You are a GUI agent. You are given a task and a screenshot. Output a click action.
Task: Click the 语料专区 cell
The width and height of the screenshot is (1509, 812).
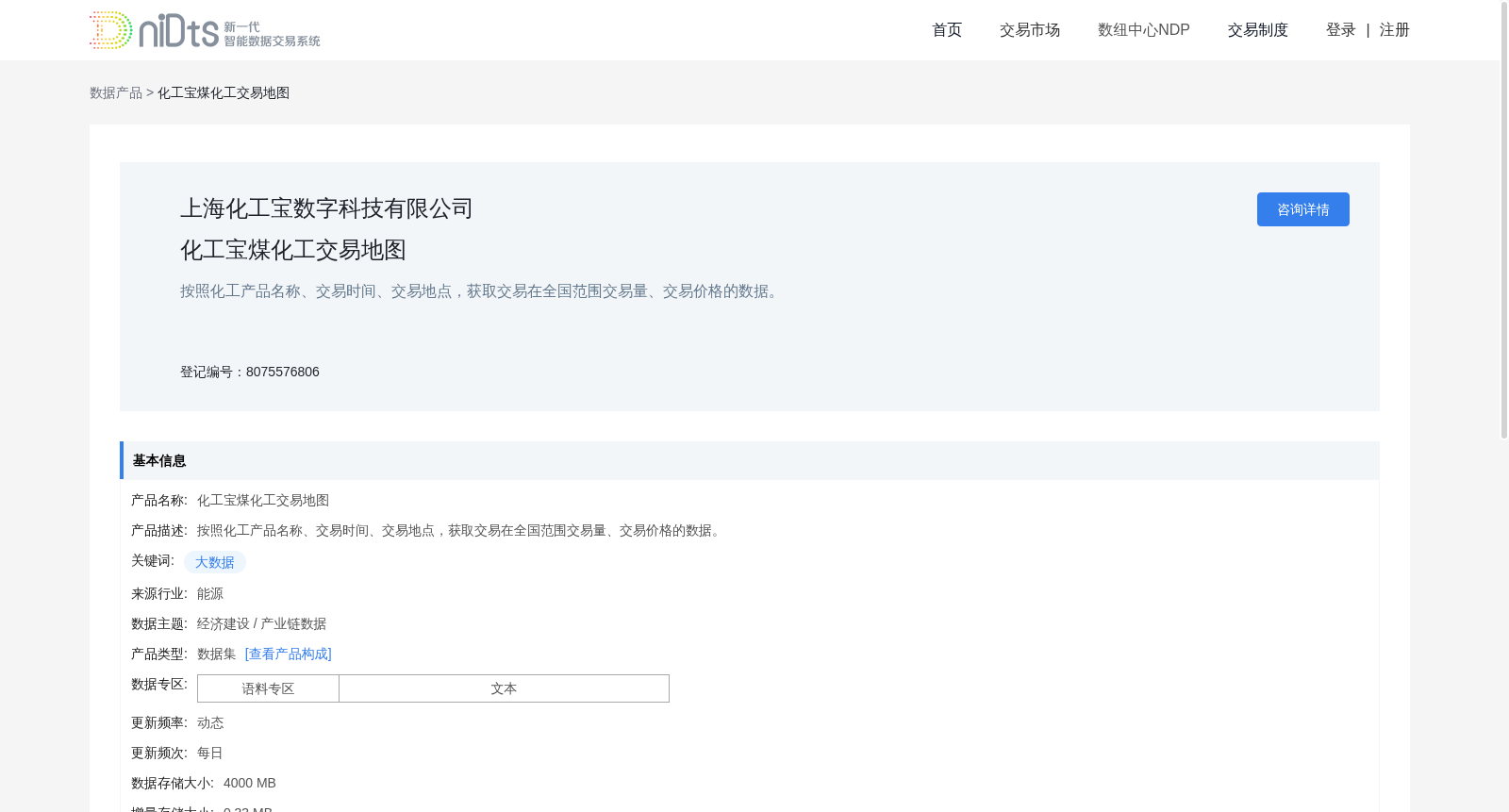pos(269,688)
